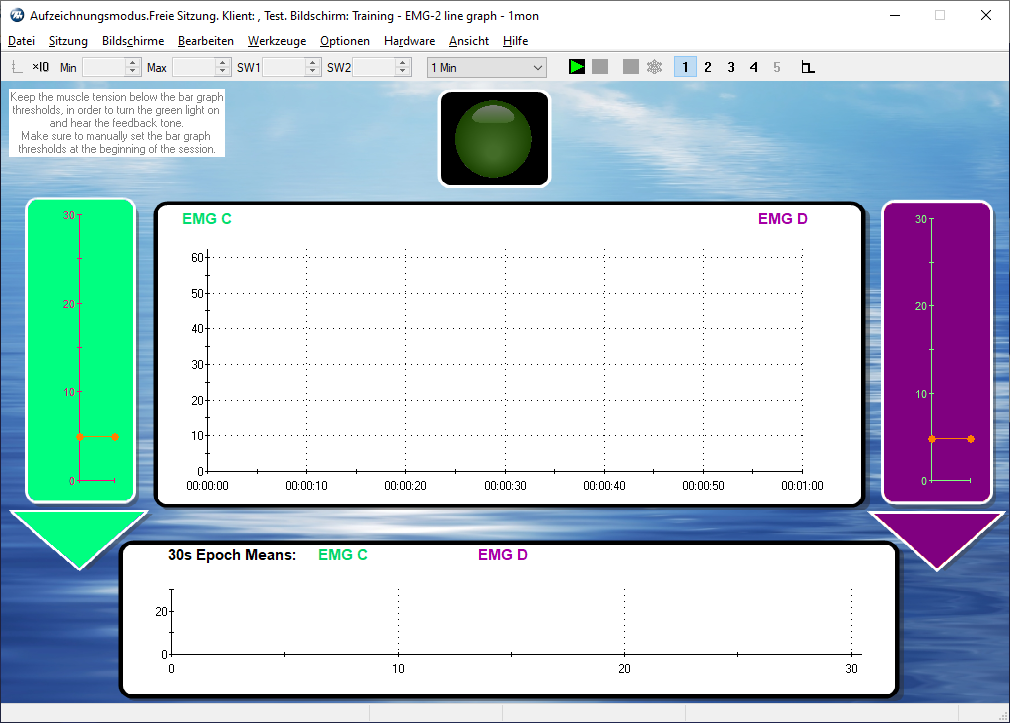The height and width of the screenshot is (723, 1010).
Task: Open the Optionen menu
Action: point(345,41)
